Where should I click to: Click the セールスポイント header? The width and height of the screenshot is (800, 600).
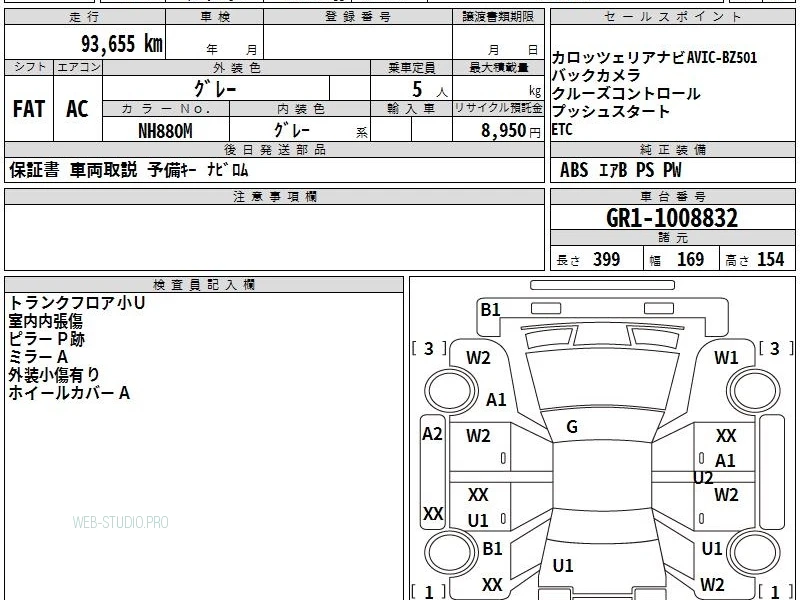pyautogui.click(x=672, y=17)
